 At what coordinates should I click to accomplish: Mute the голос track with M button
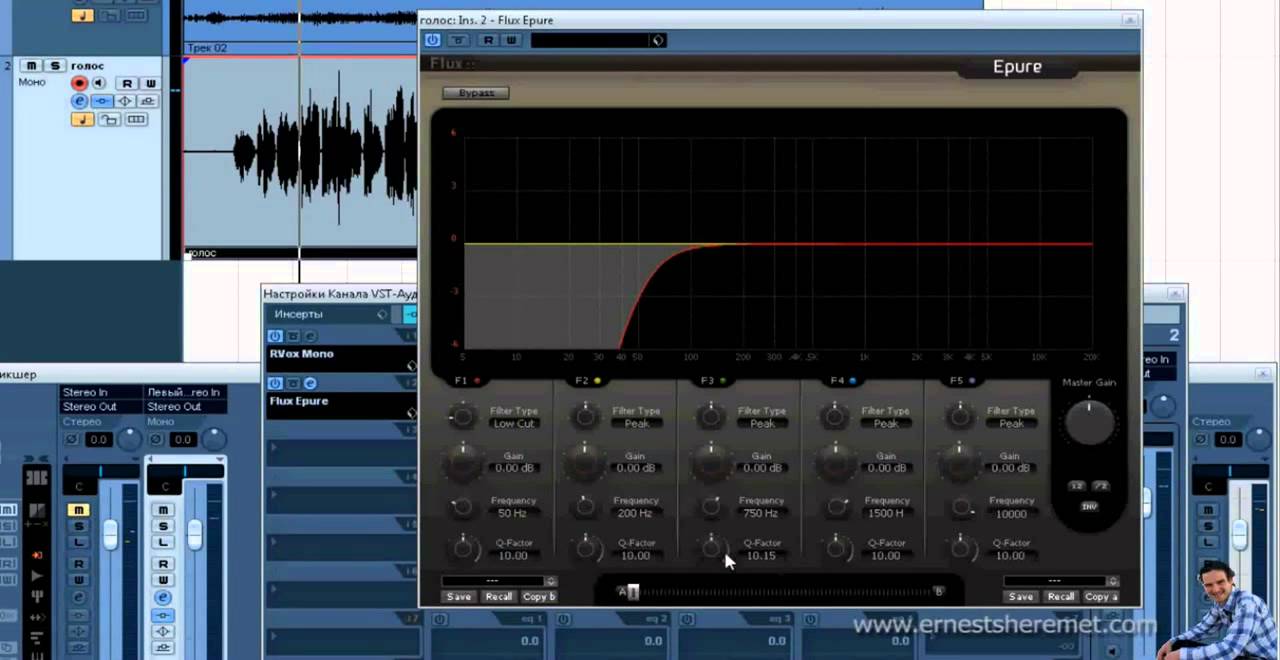tap(32, 66)
